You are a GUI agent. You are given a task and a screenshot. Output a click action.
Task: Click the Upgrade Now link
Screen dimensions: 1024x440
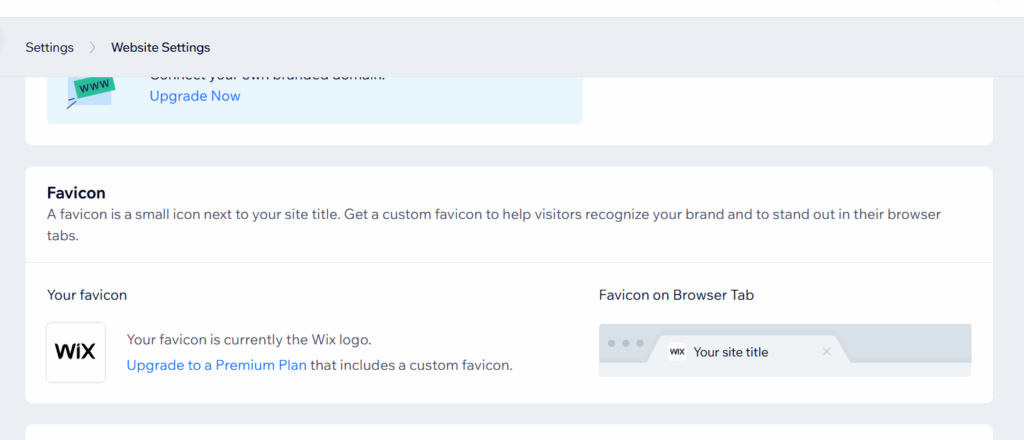pos(195,96)
